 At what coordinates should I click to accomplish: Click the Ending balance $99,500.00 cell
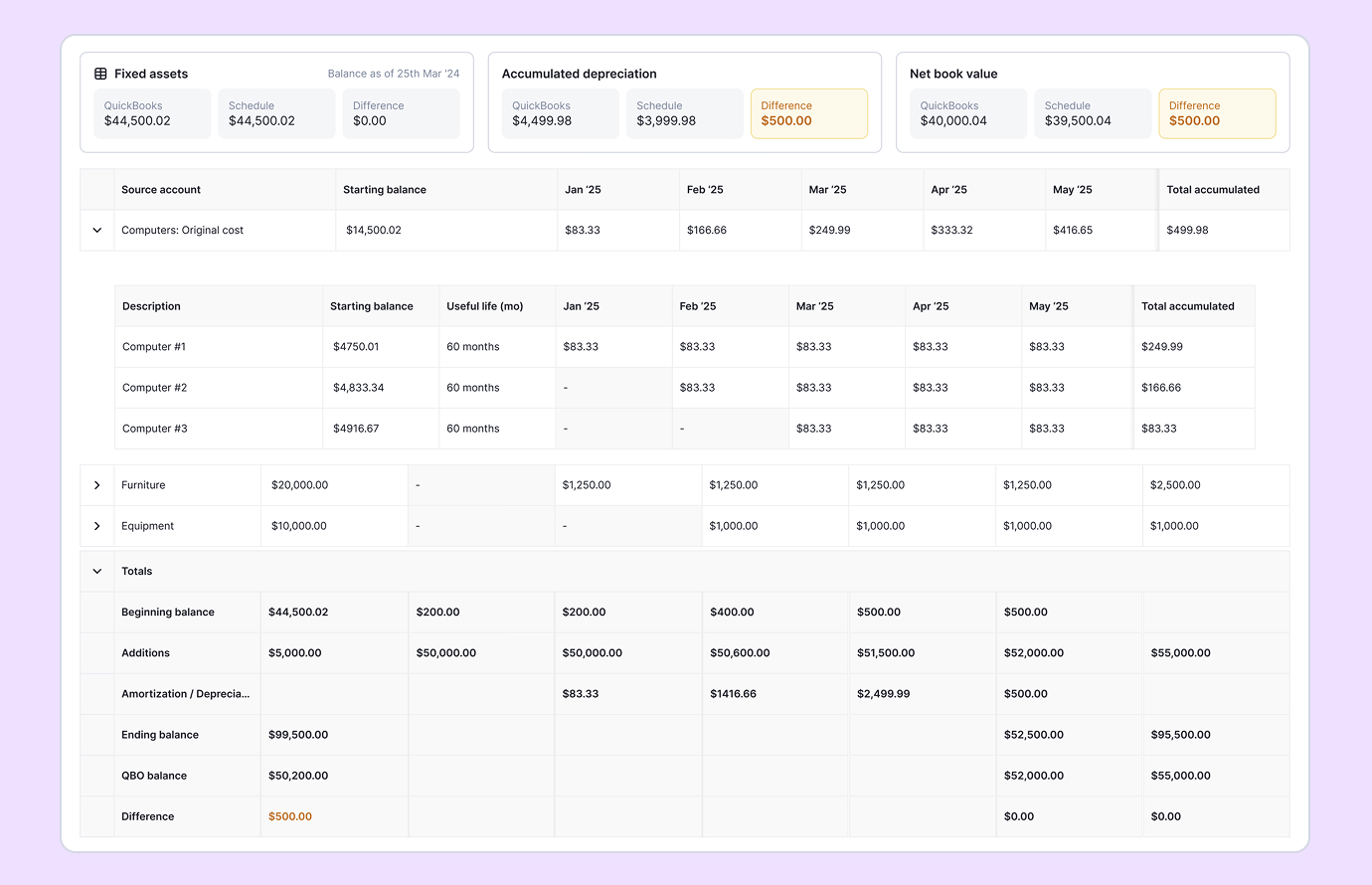click(x=298, y=735)
